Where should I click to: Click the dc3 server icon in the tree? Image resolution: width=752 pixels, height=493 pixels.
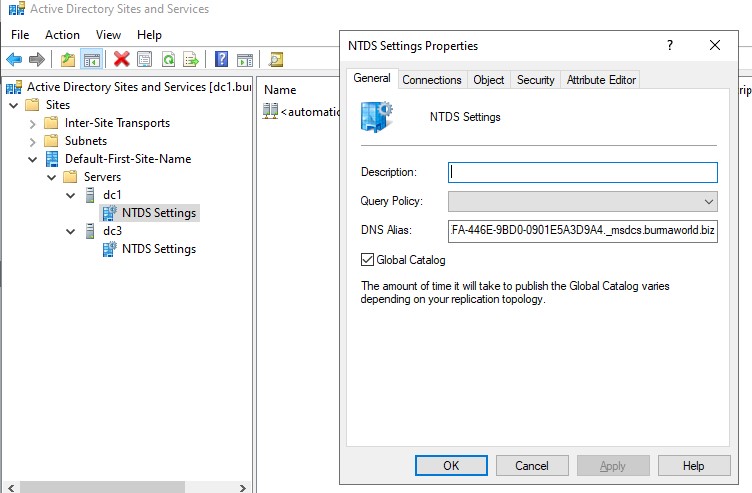(x=90, y=231)
